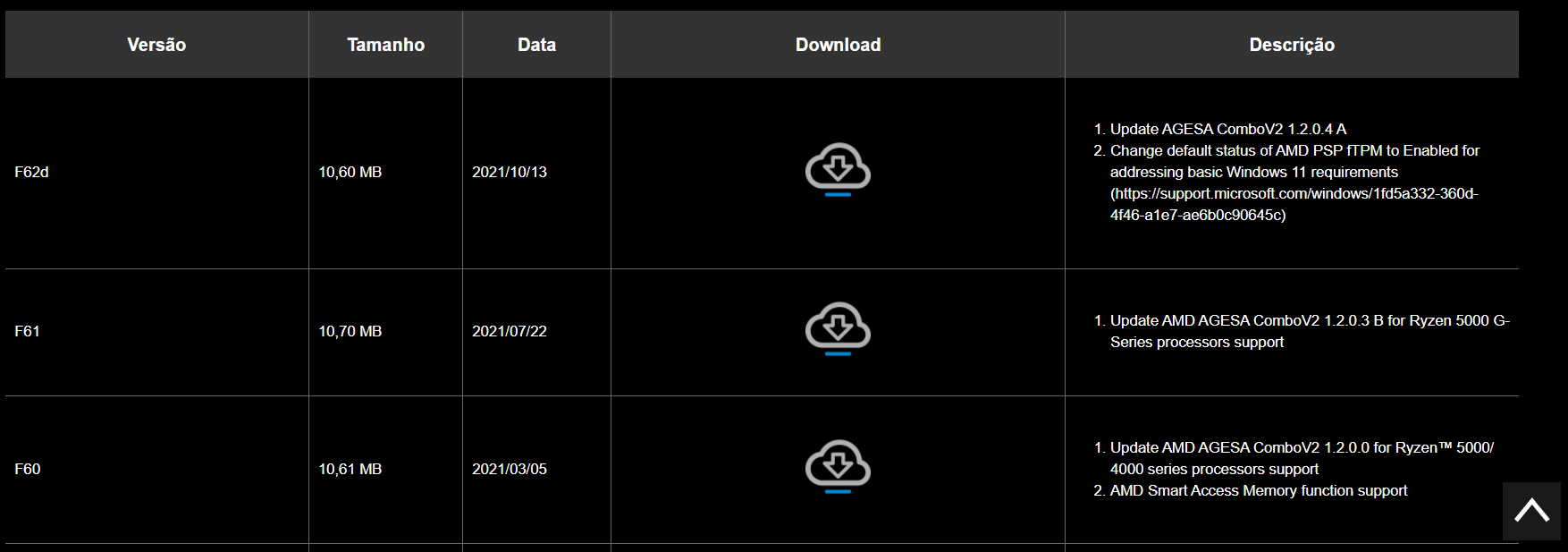Click the 2021/07/22 date cell
Viewport: 1568px width, 552px height.
click(510, 331)
